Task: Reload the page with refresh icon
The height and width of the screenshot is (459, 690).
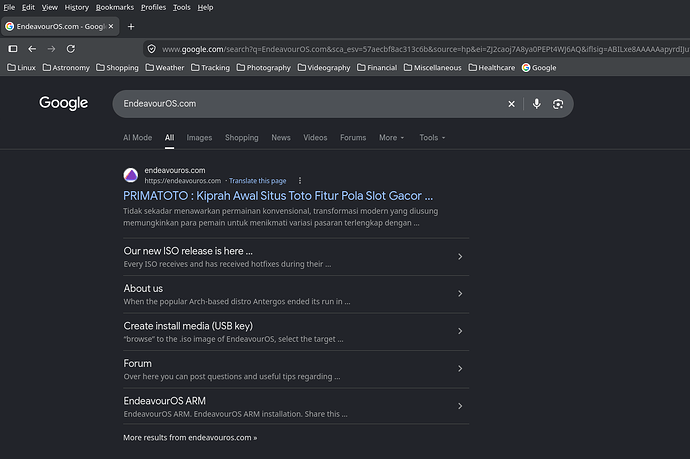Action: click(71, 49)
